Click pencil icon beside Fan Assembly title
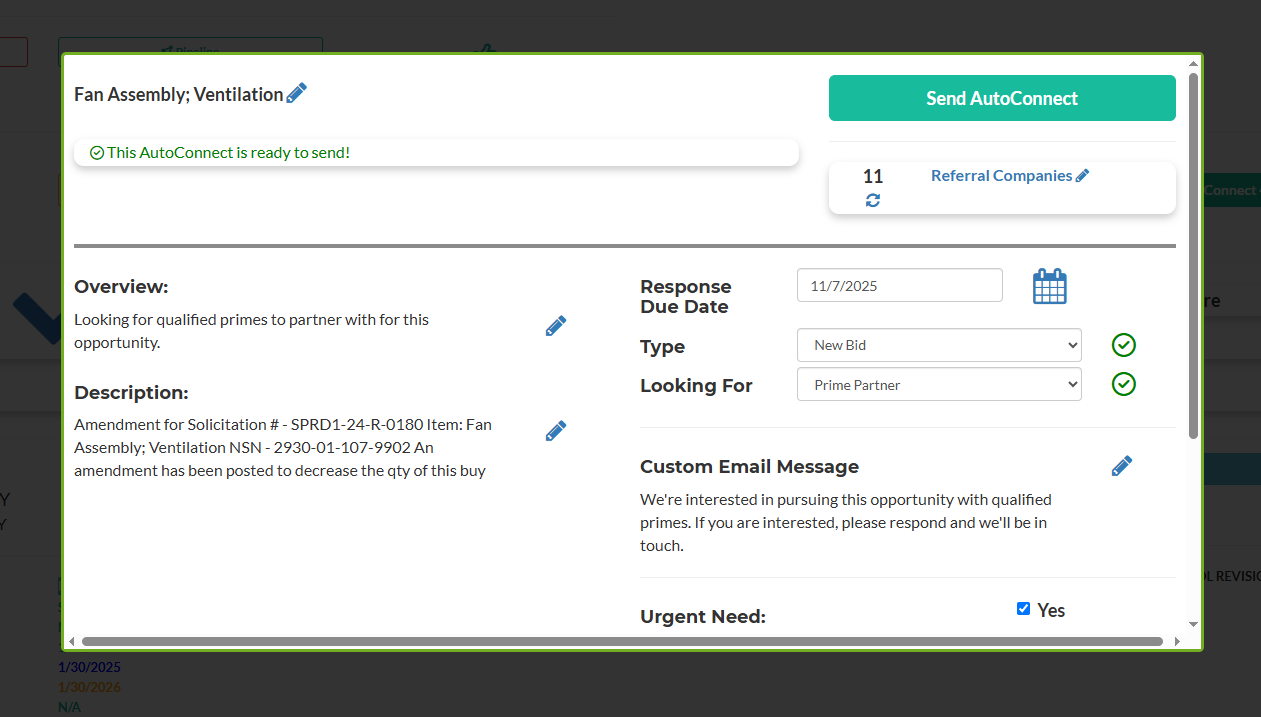This screenshot has width=1261, height=717. 297,93
